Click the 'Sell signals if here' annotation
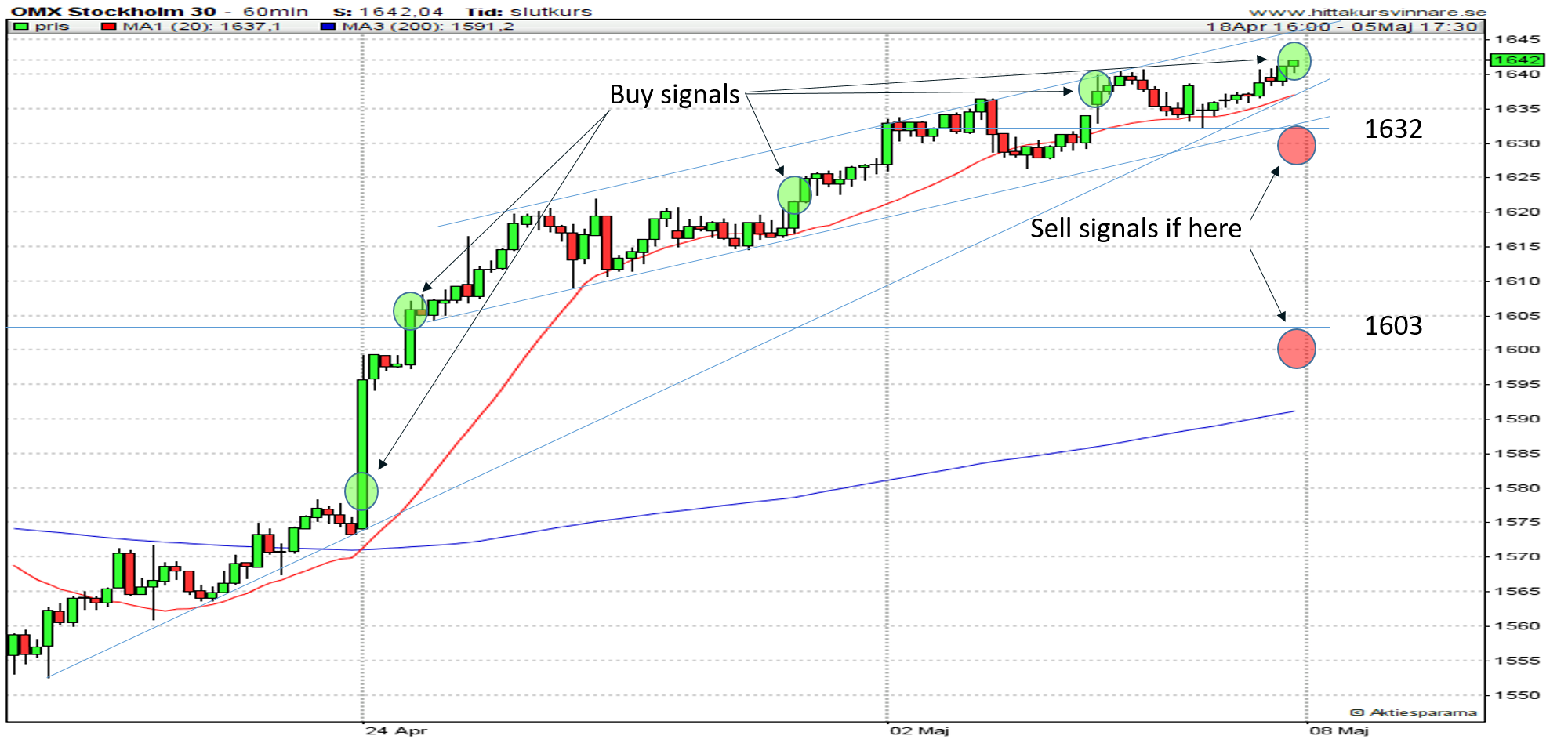Viewport: 1568px width, 743px height. [1135, 229]
